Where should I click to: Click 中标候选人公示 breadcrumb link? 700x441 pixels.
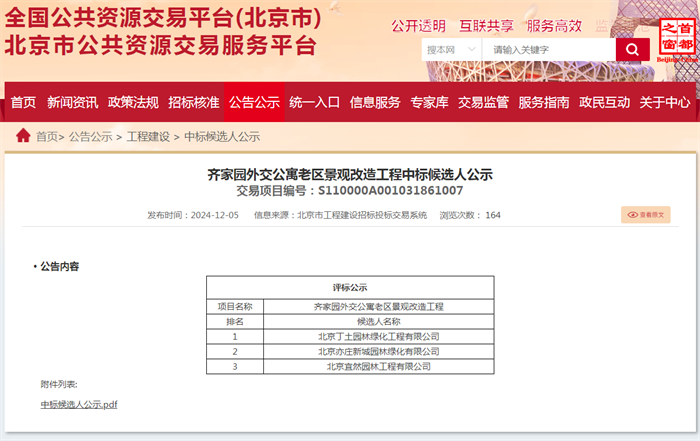(222, 137)
